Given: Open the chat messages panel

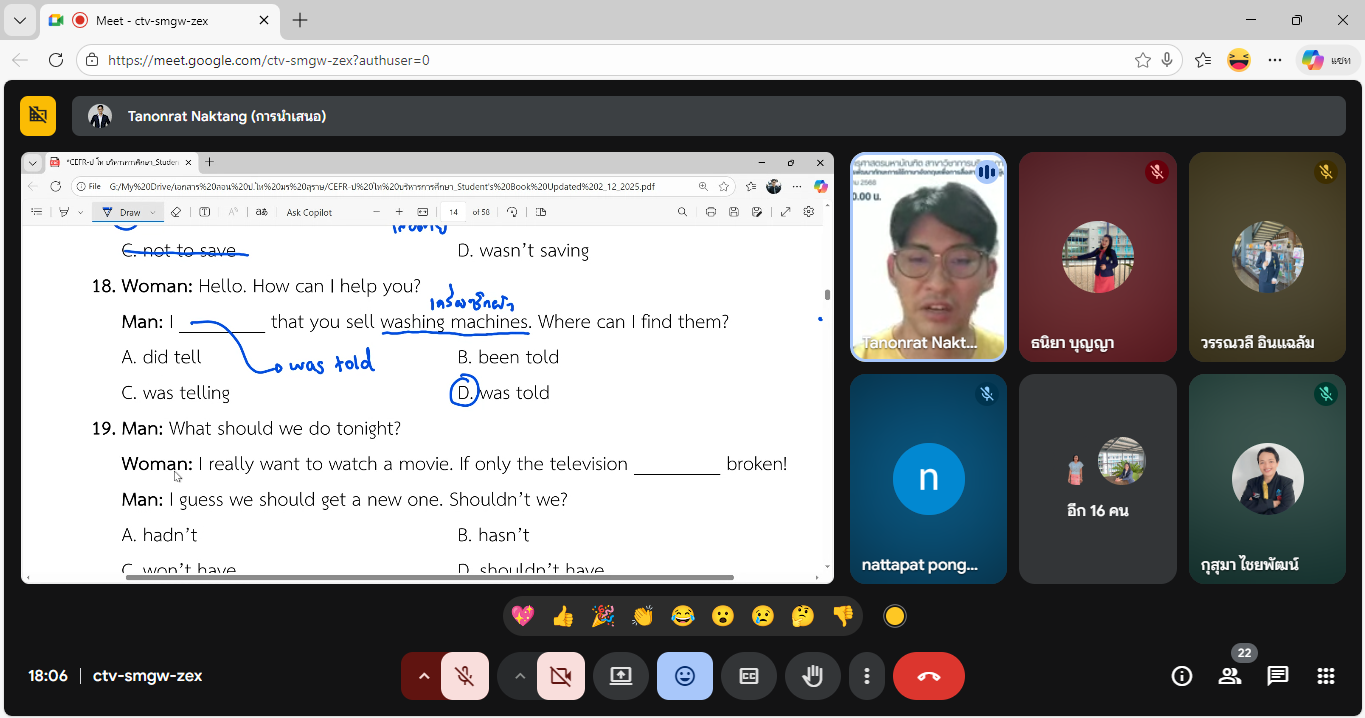Looking at the screenshot, I should click(x=1277, y=676).
